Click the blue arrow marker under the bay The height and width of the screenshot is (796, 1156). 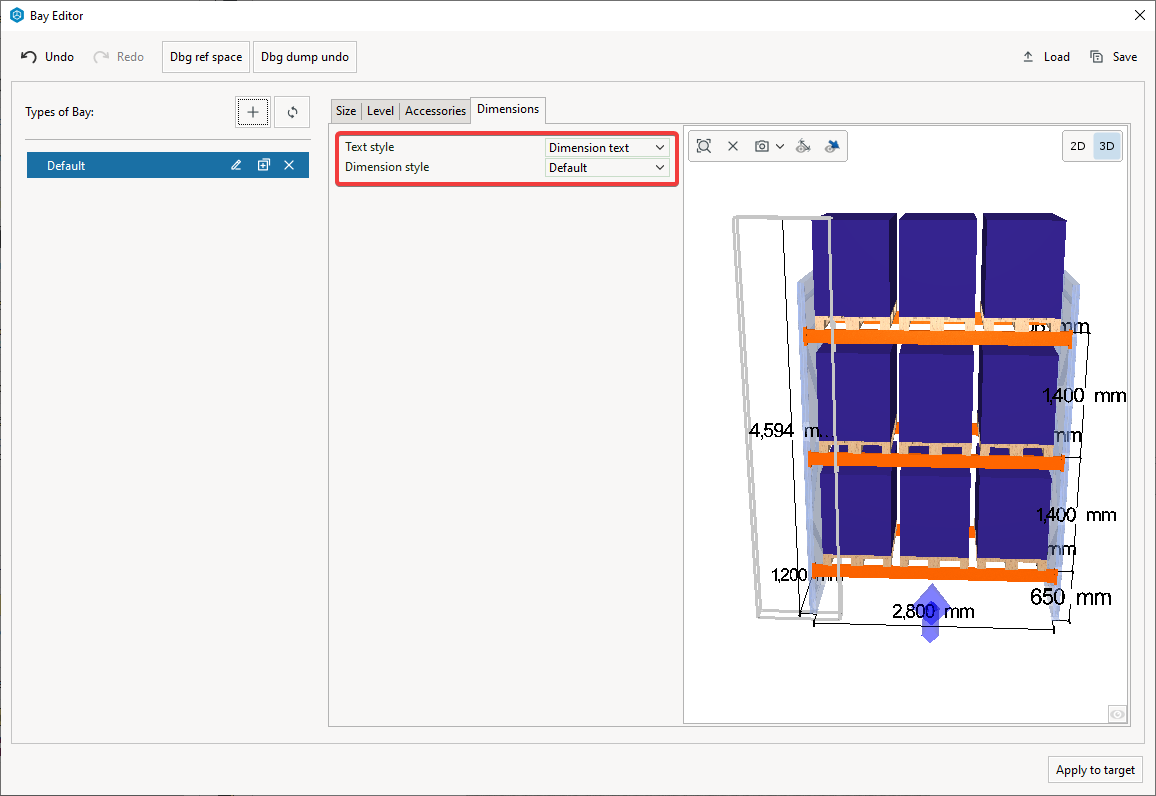(x=930, y=612)
